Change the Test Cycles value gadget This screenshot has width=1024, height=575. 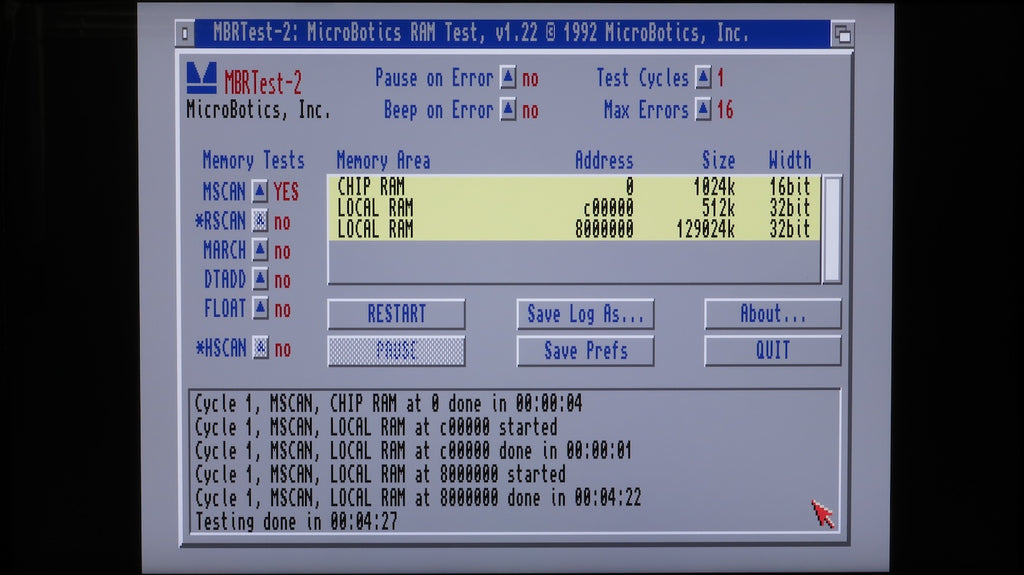(703, 78)
